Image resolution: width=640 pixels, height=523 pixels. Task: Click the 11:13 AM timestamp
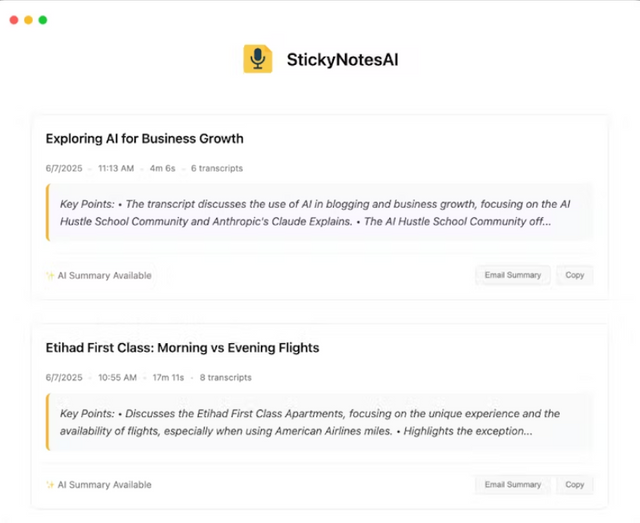pyautogui.click(x=116, y=168)
